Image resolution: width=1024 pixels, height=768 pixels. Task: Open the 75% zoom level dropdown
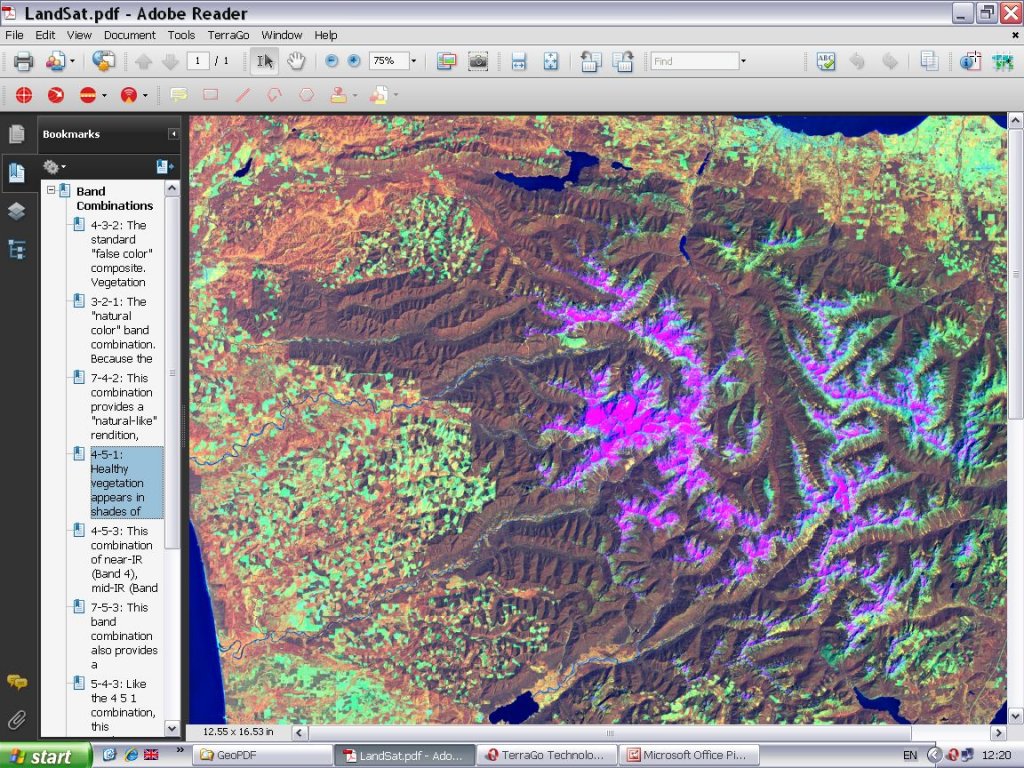pos(413,61)
